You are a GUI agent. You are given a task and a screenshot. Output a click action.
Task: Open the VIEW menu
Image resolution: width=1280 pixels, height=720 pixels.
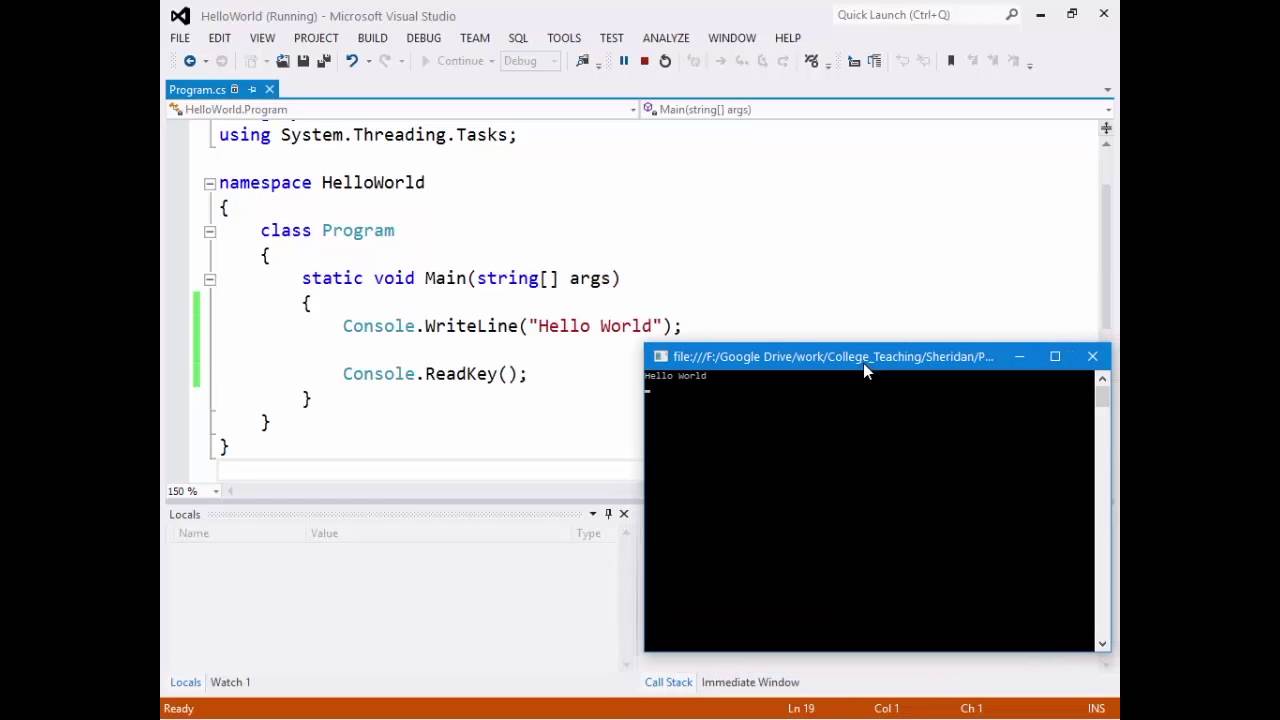[262, 38]
